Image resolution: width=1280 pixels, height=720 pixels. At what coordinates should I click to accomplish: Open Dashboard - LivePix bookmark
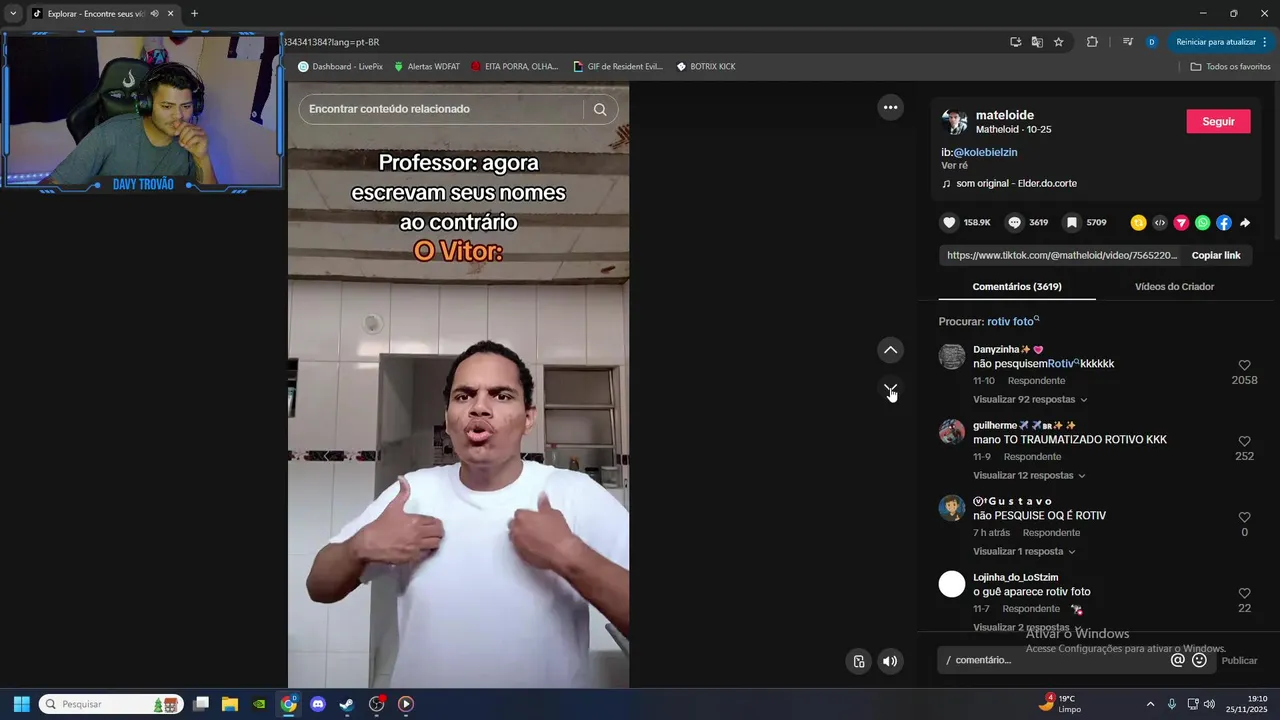pos(340,67)
